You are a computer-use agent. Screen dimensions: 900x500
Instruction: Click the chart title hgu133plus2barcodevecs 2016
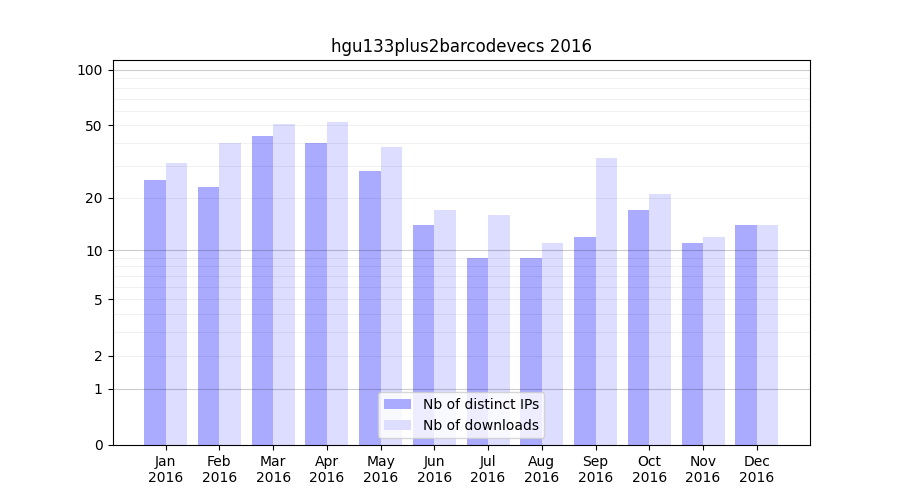click(x=461, y=46)
